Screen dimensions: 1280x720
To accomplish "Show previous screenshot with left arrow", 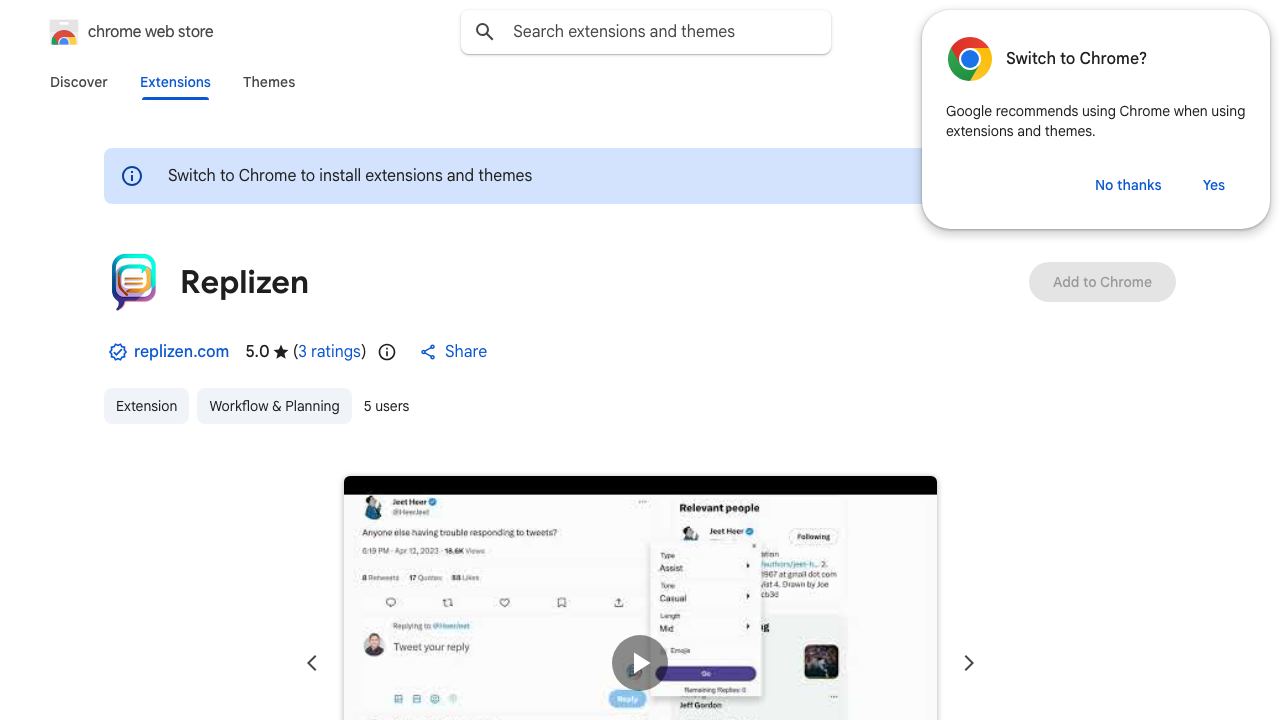I will 312,663.
